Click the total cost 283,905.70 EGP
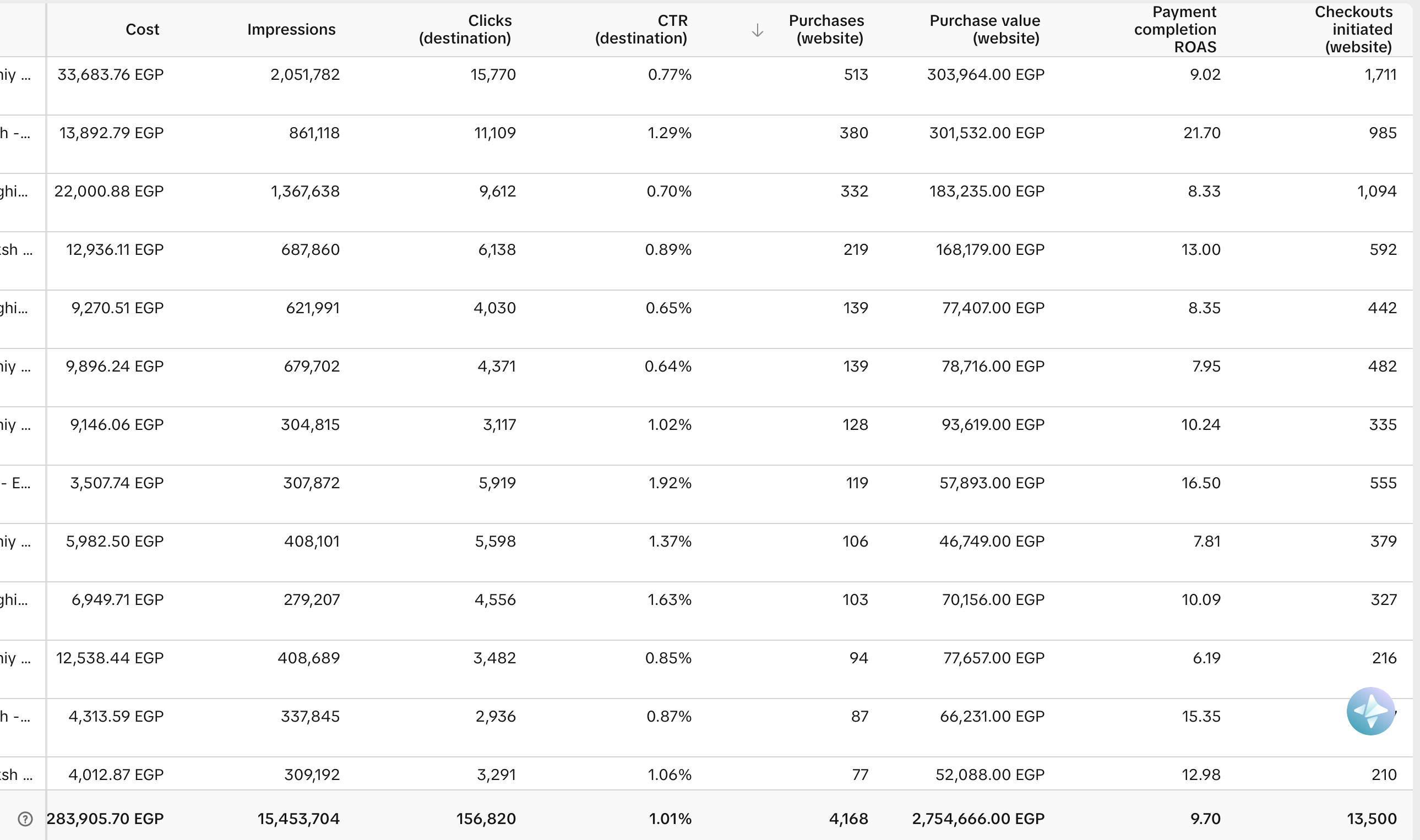This screenshot has height=840, width=1420. (105, 819)
